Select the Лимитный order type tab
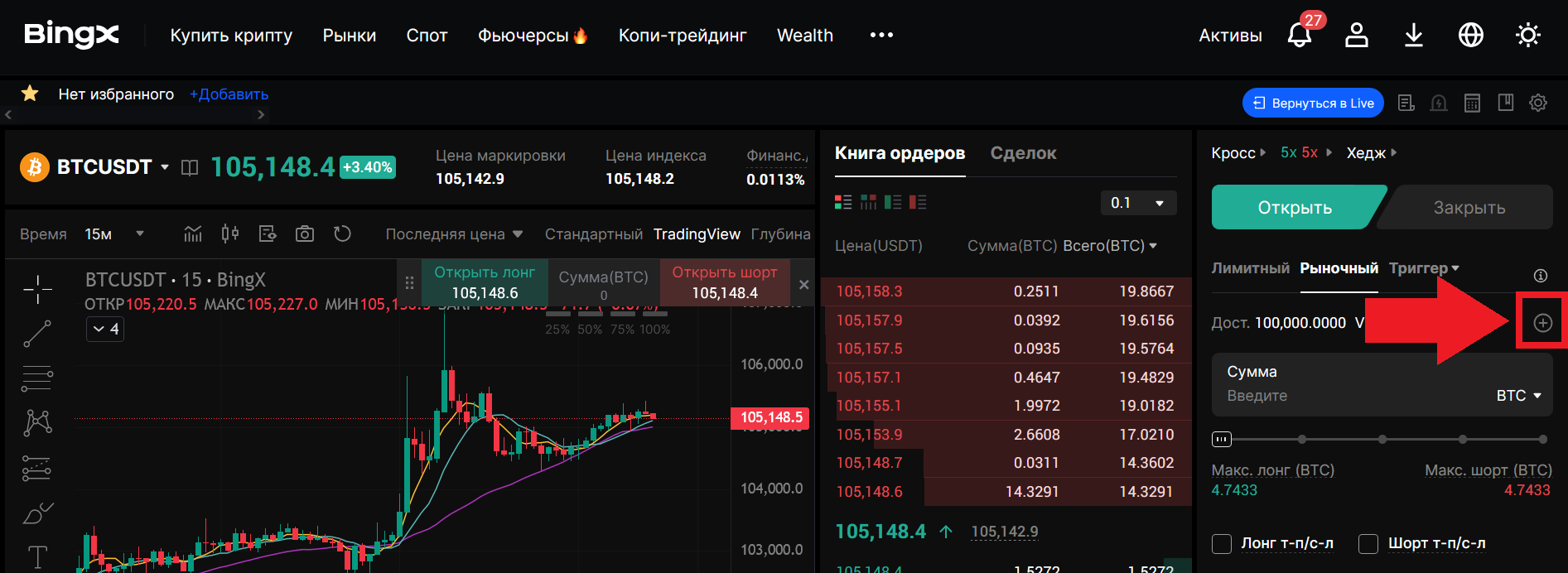Screen dimensions: 1568x573 pyautogui.click(x=1250, y=268)
